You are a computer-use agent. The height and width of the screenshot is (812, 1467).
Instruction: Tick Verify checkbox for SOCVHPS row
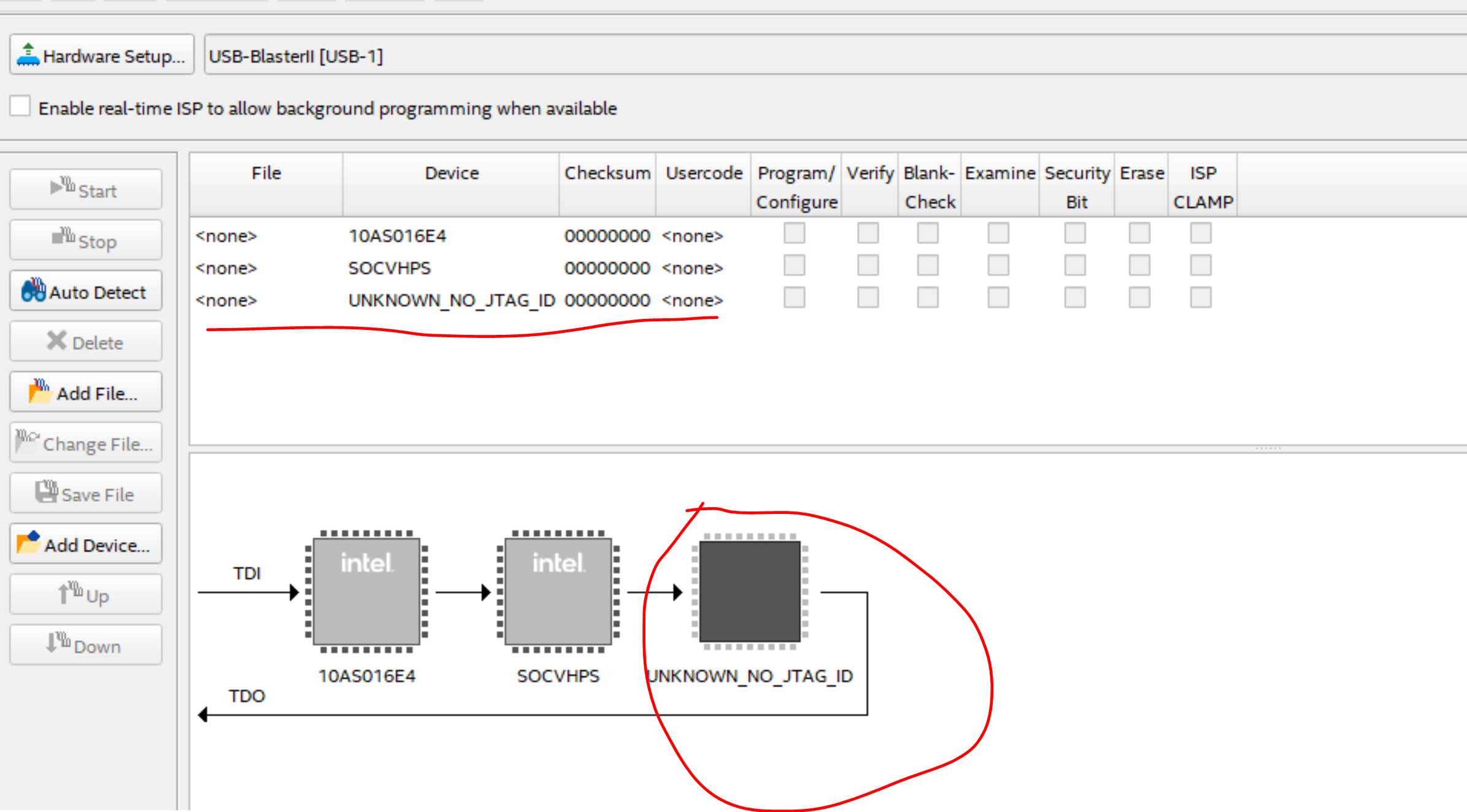[868, 266]
